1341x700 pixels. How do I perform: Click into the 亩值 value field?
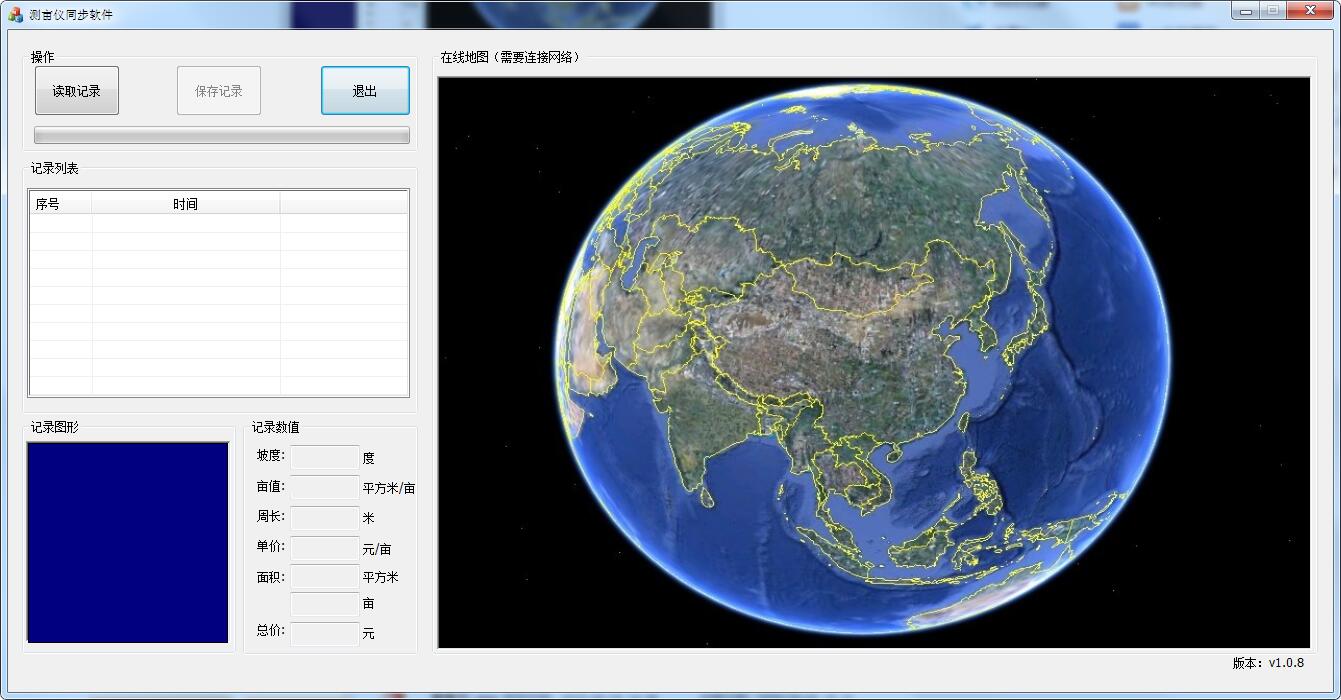pos(324,487)
